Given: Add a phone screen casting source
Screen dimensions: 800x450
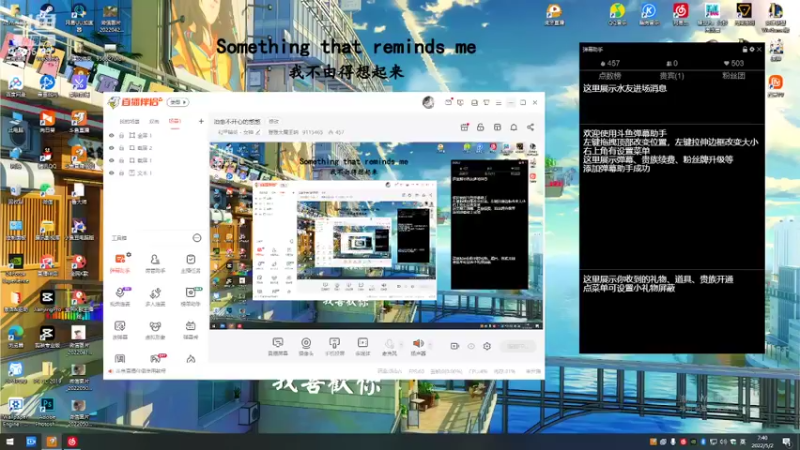Looking at the screenshot, I should 334,346.
